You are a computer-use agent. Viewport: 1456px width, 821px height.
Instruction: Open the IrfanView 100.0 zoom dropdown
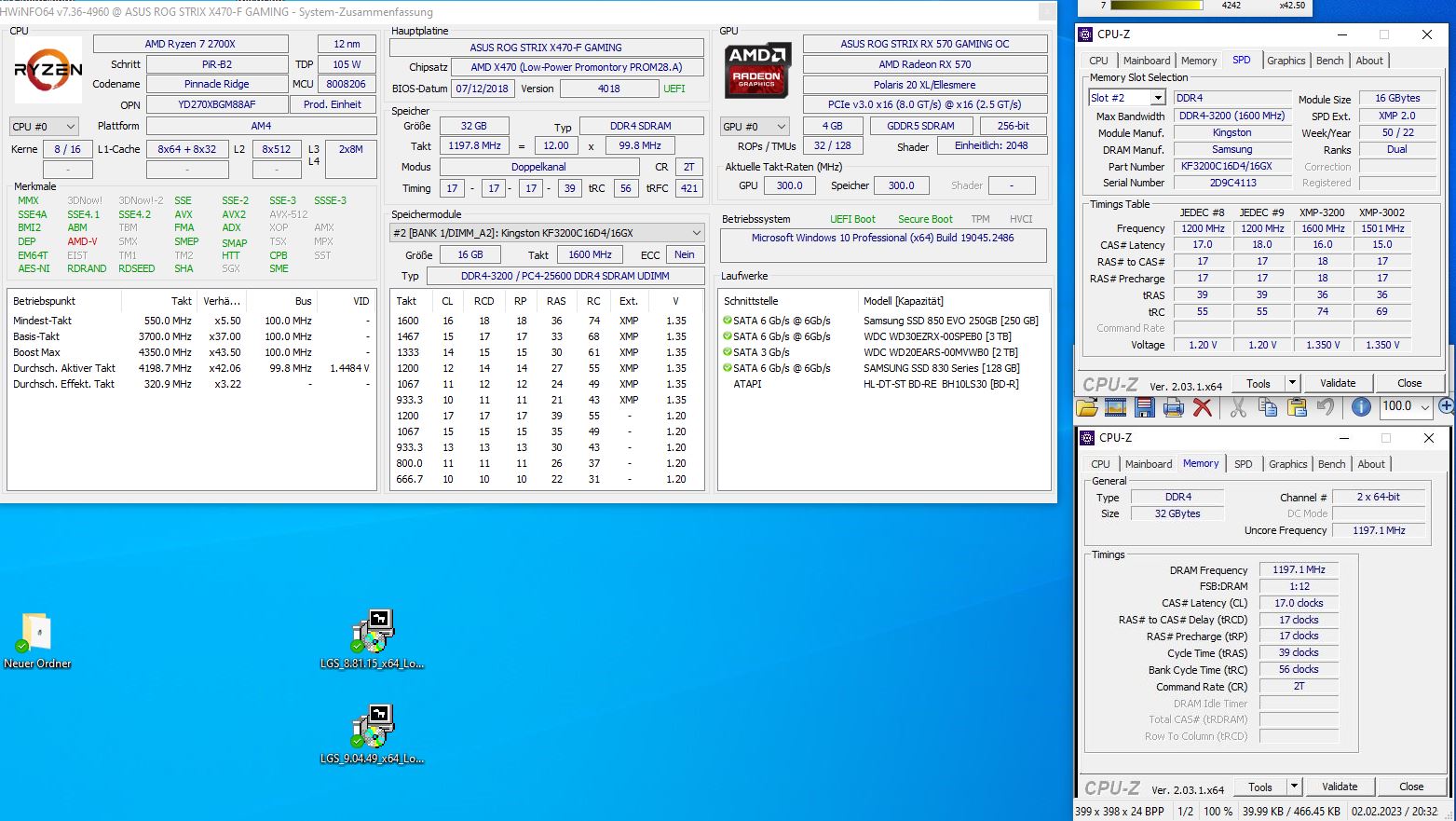coord(1424,406)
